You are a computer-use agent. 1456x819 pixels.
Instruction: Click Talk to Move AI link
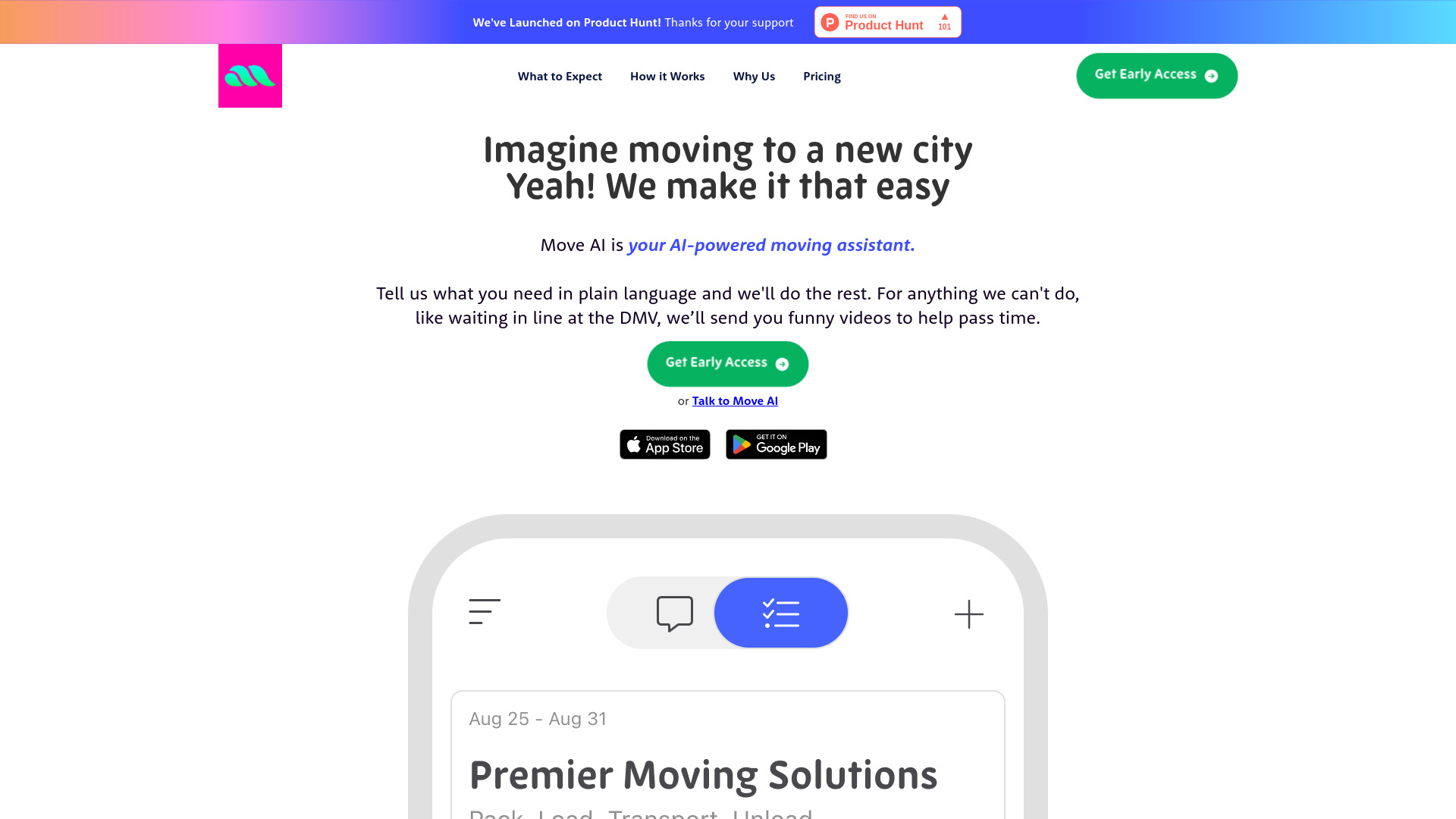(735, 401)
